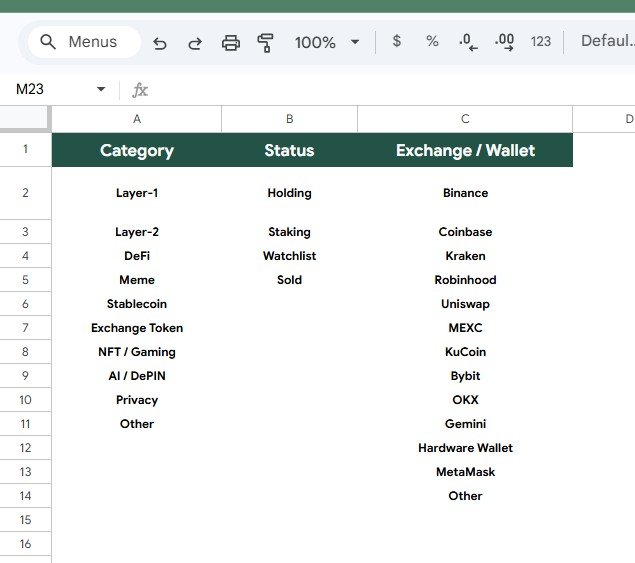Select the Robinhood cell
This screenshot has height=563, width=635.
pos(465,280)
